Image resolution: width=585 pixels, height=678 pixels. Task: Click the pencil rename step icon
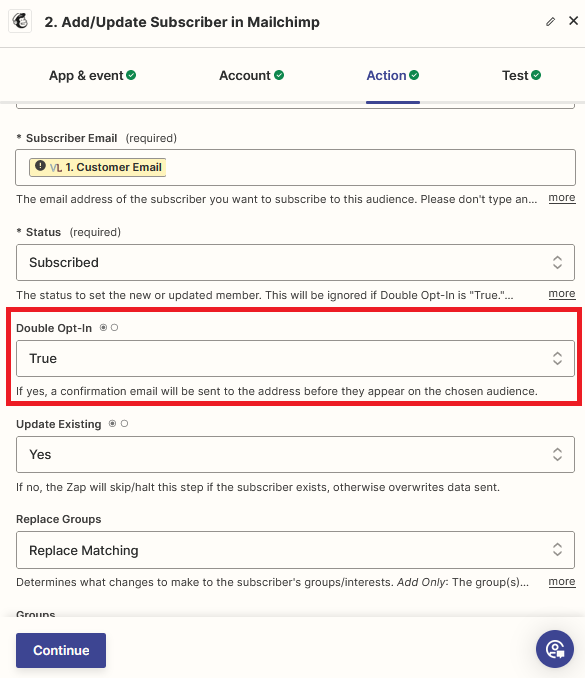click(x=550, y=22)
